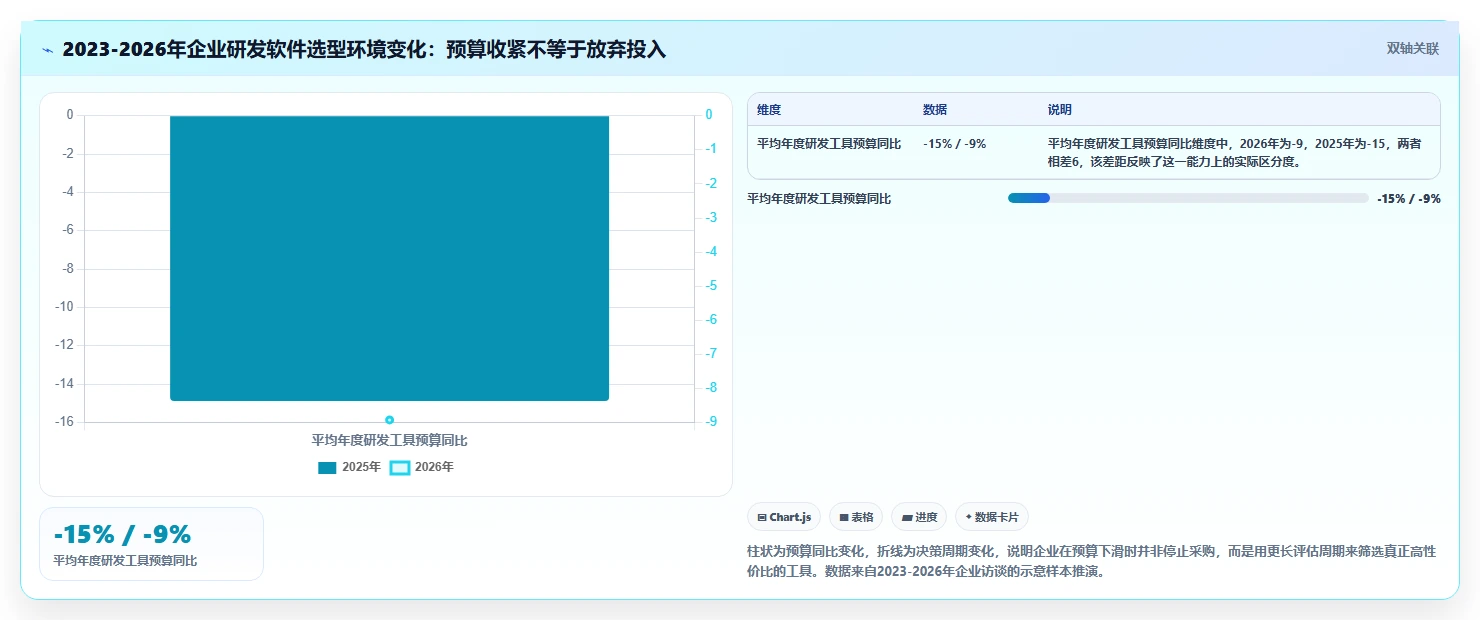The height and width of the screenshot is (620, 1480).
Task: Click the 维度 column header
Action: [769, 109]
